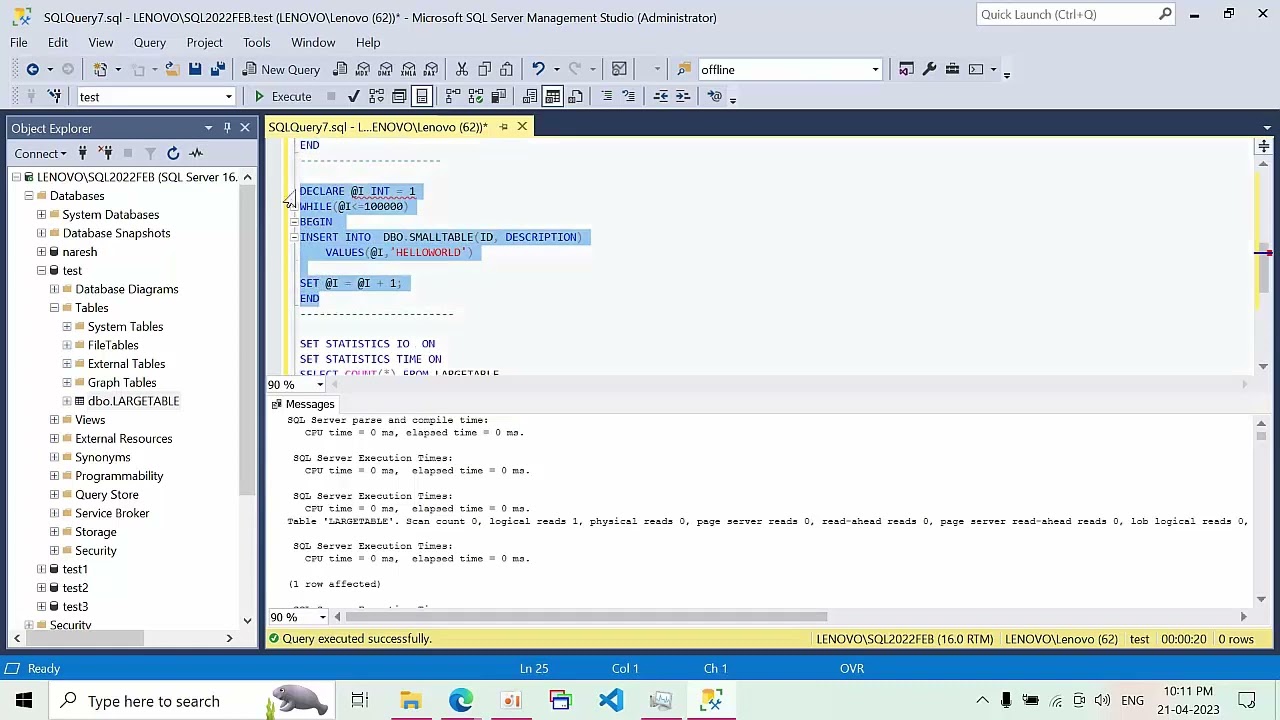Image resolution: width=1280 pixels, height=720 pixels.
Task: Click the DMX query icon
Action: click(x=386, y=69)
